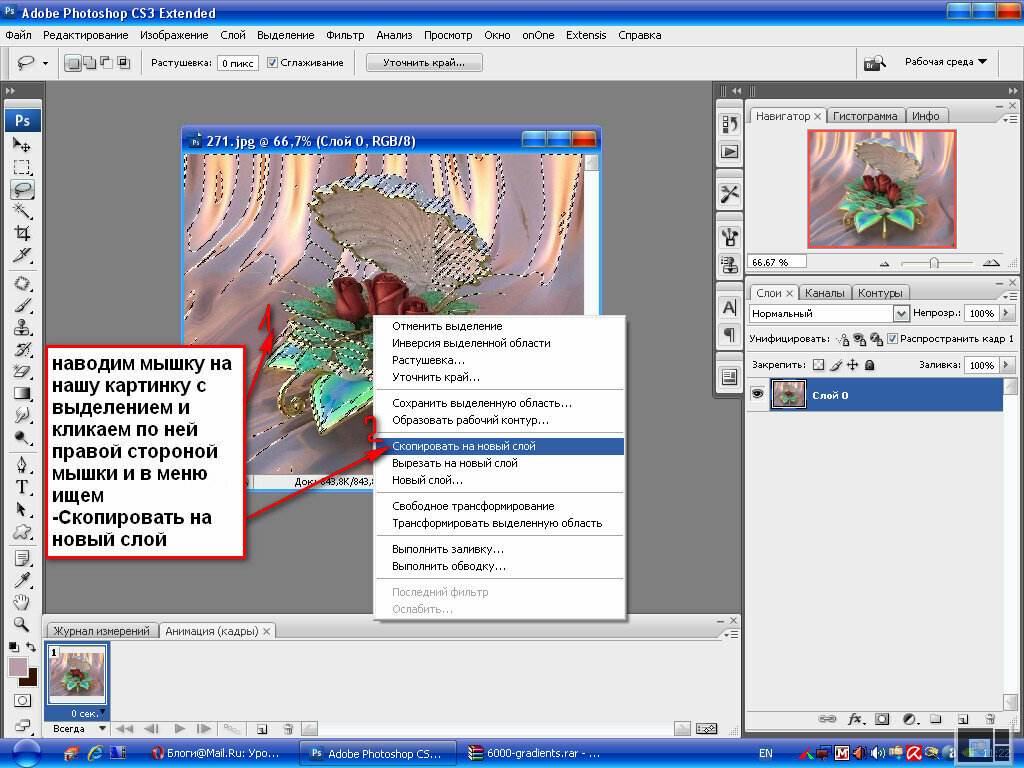
Task: Toggle lock position
Action: 853,365
